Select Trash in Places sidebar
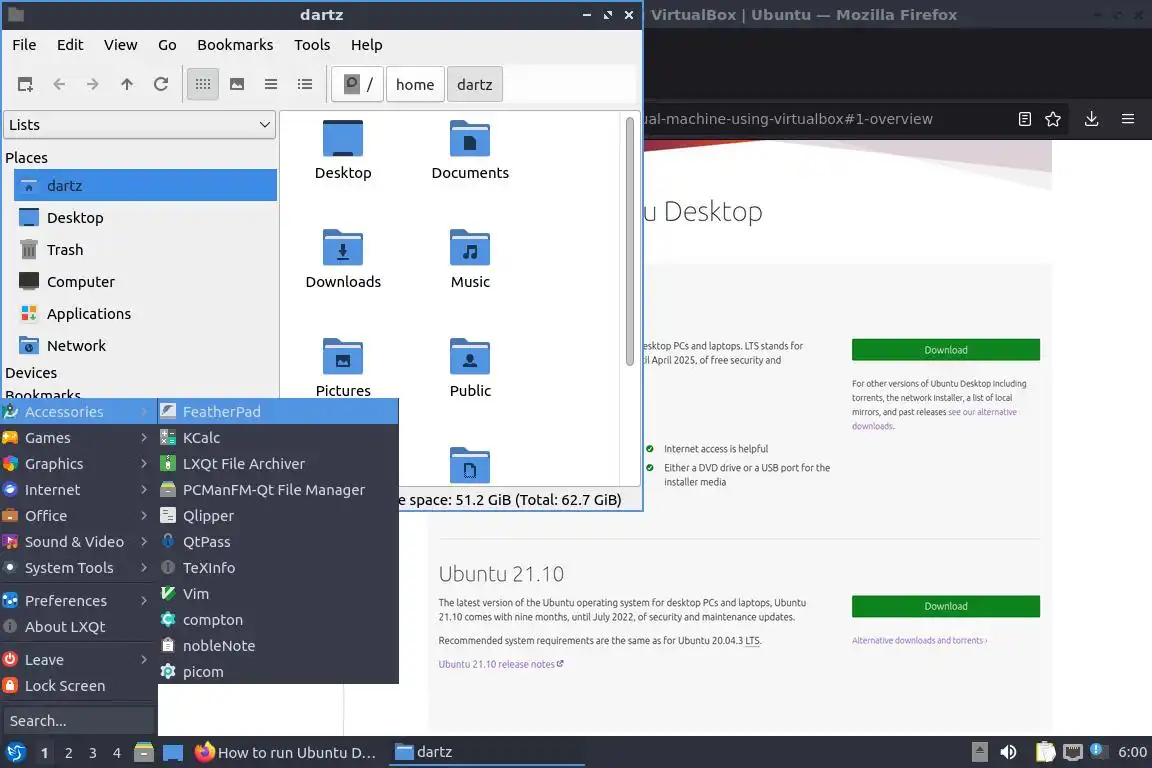1152x768 pixels. (145, 250)
